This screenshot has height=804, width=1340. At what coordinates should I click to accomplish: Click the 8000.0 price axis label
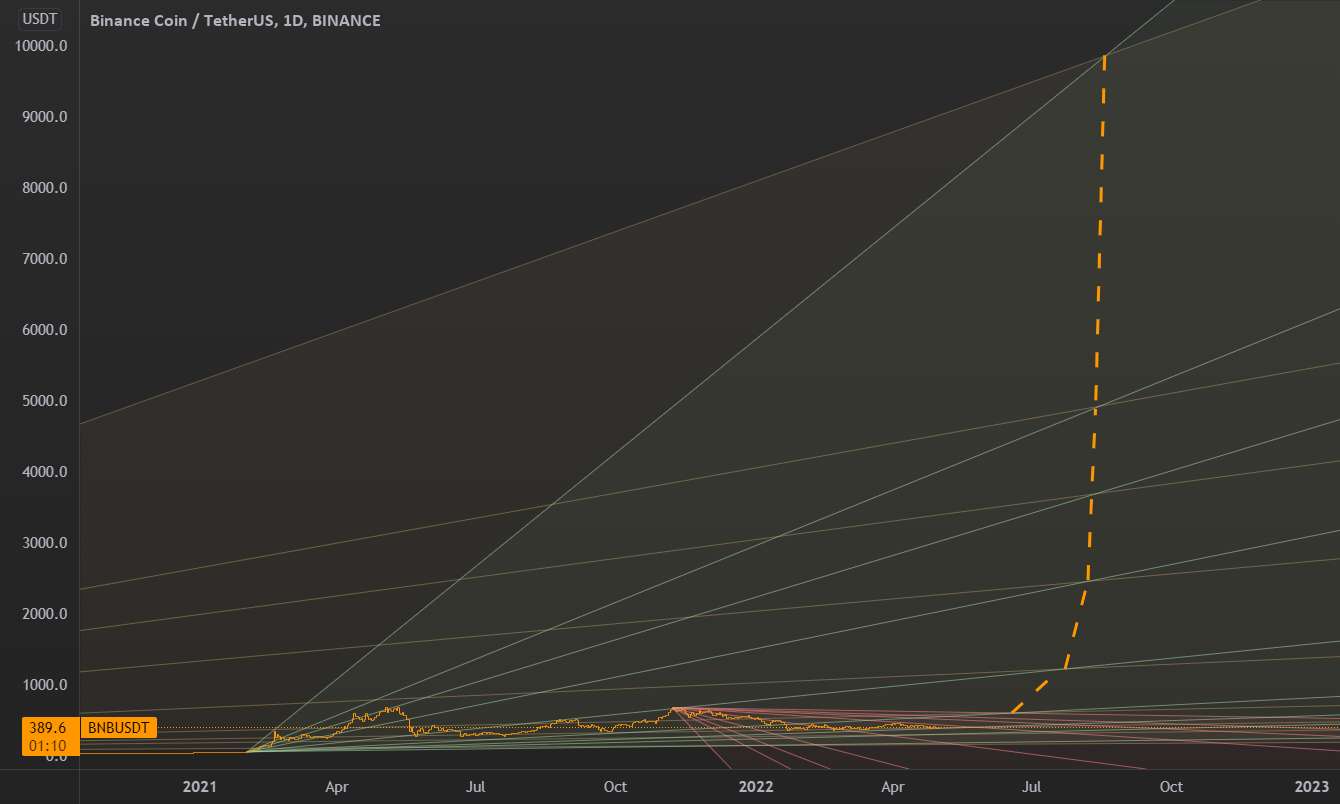click(44, 188)
